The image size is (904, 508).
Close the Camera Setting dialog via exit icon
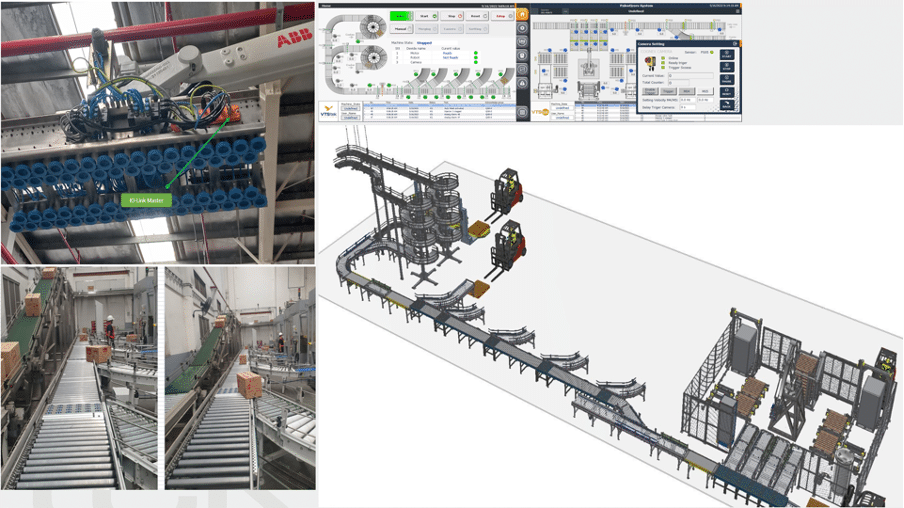pos(735,44)
